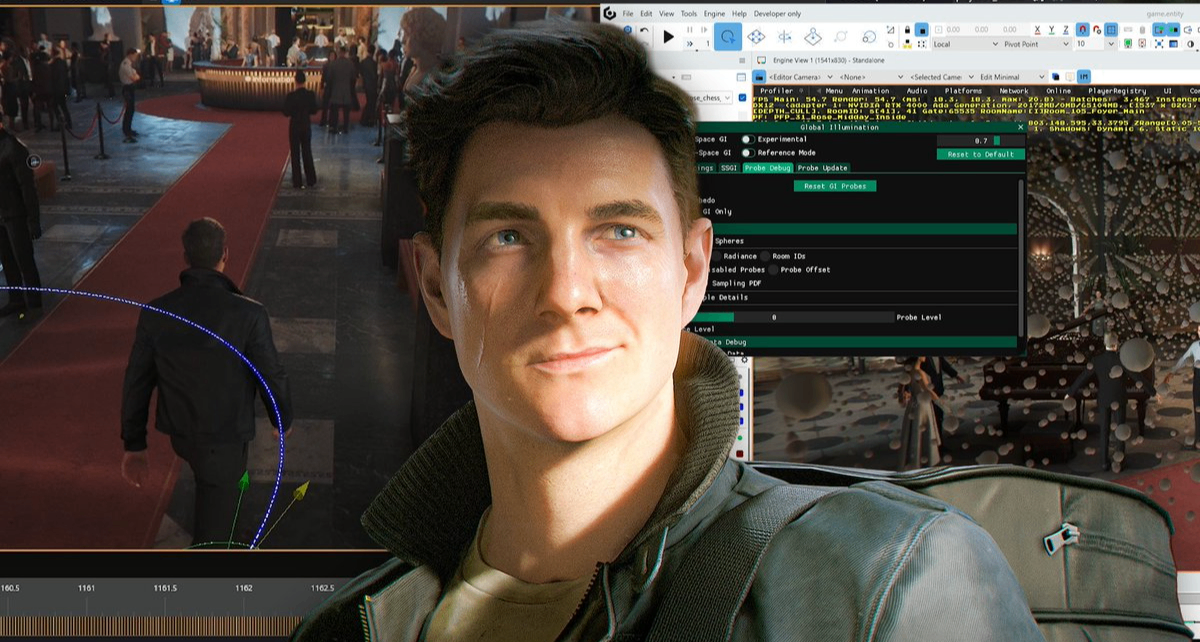Switch to the Probe Update tab

pyautogui.click(x=823, y=168)
